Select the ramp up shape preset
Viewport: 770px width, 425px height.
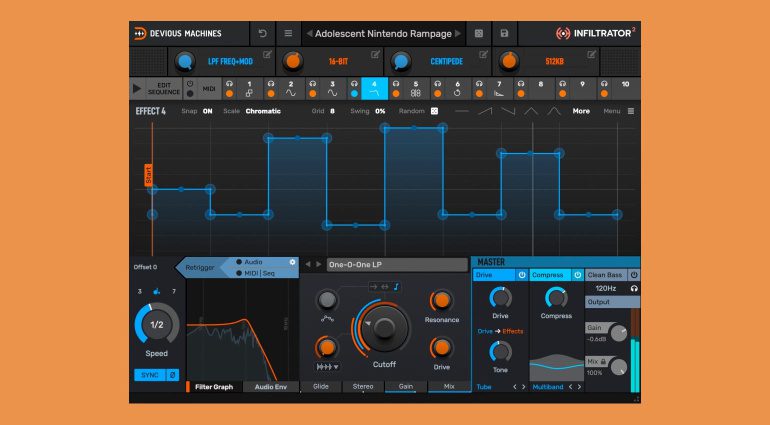[485, 112]
